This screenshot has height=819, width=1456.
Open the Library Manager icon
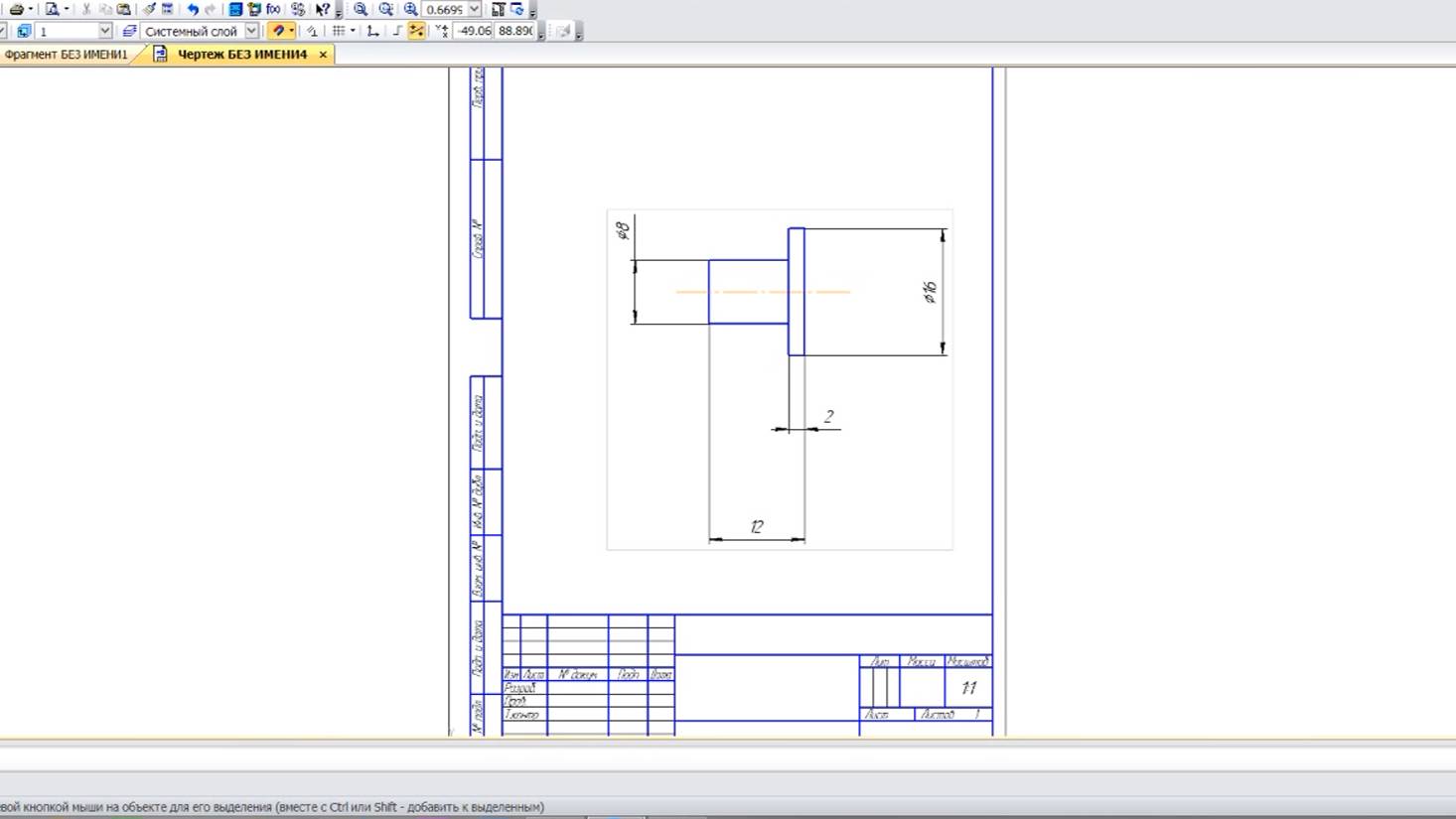click(x=254, y=9)
